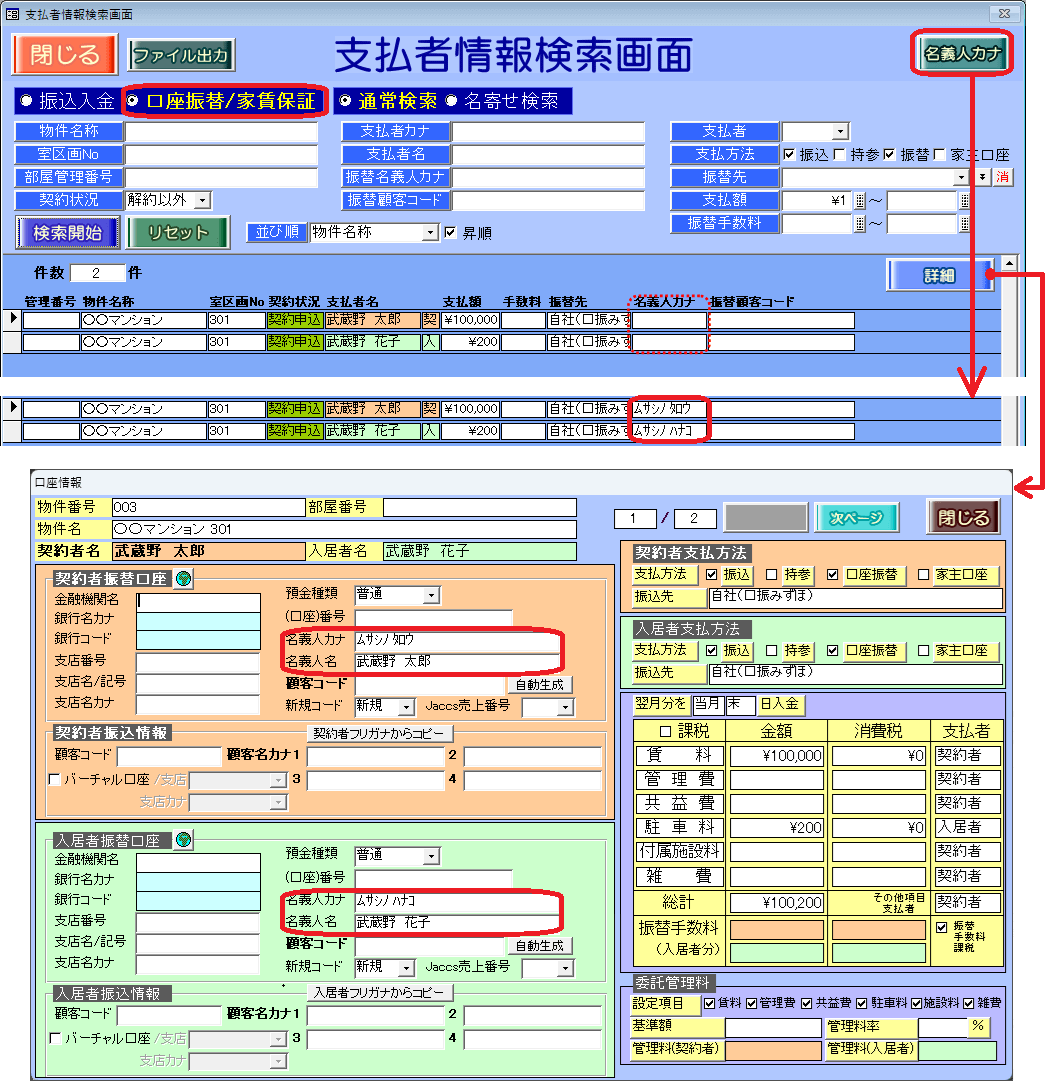Click the globe icon beside 入居者振替口座

coord(183,840)
